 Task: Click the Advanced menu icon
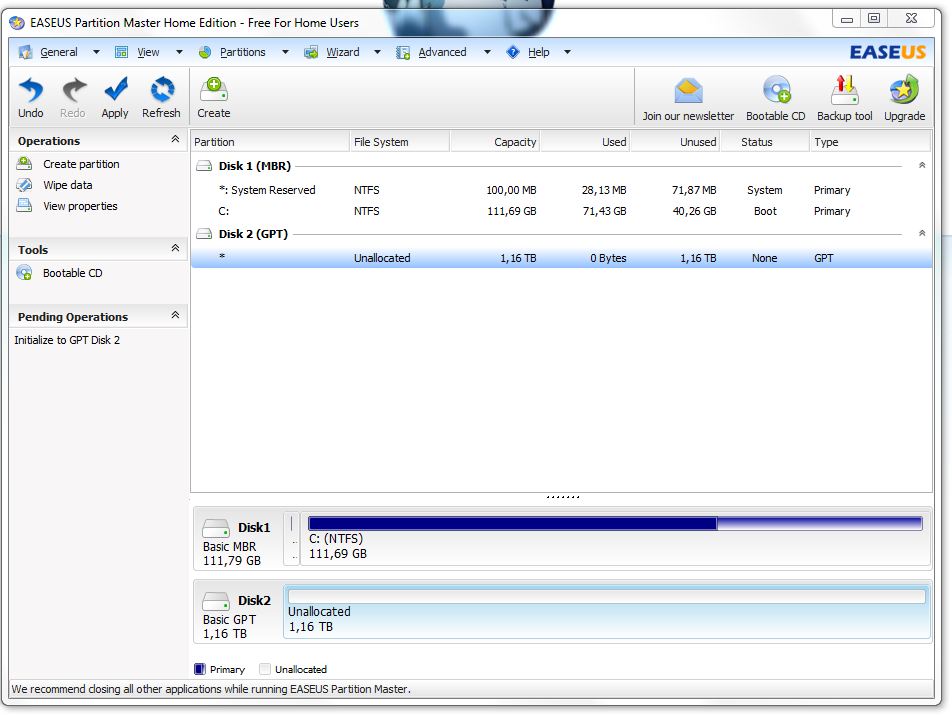tap(403, 53)
